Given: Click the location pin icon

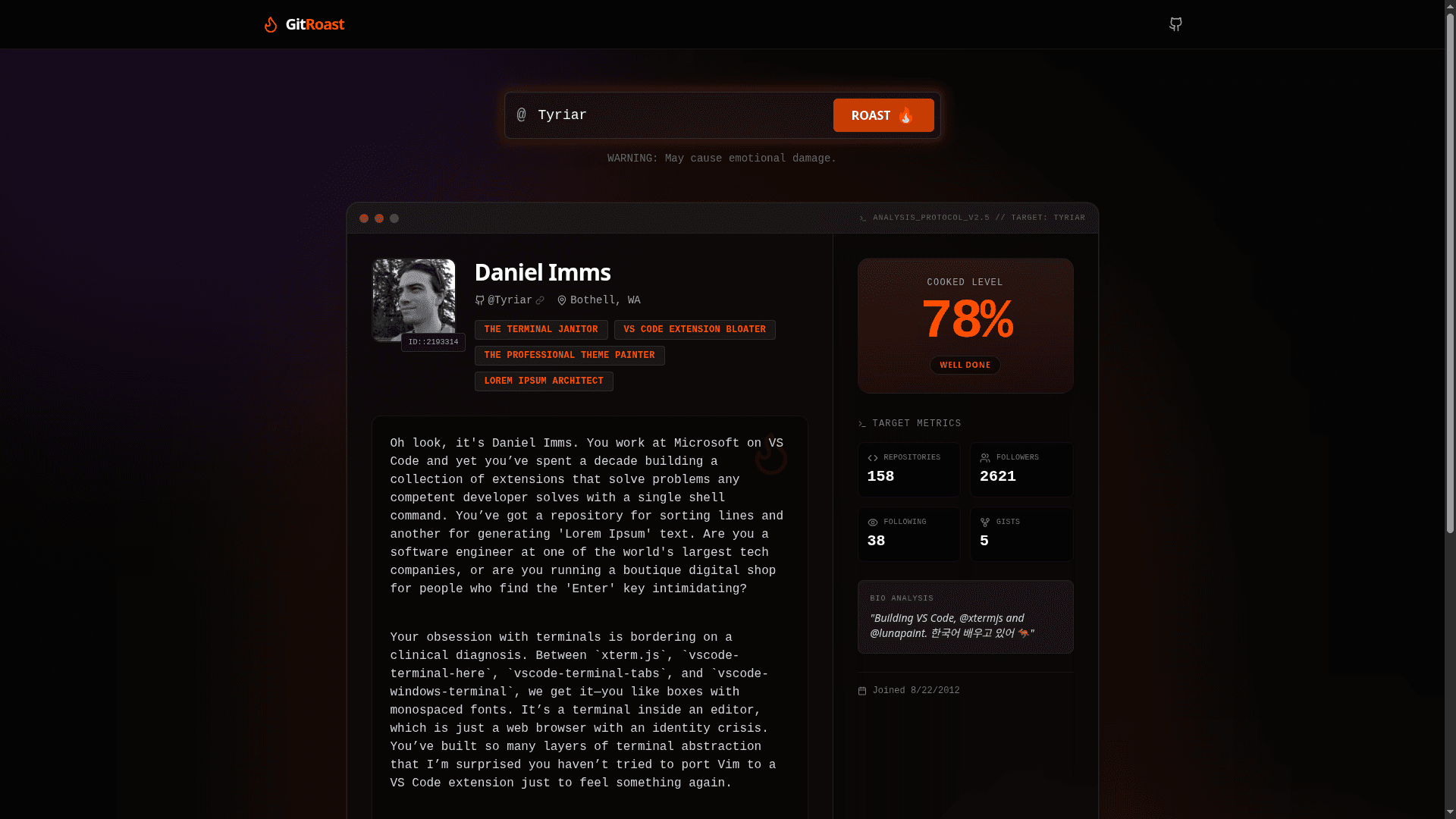Looking at the screenshot, I should (562, 300).
